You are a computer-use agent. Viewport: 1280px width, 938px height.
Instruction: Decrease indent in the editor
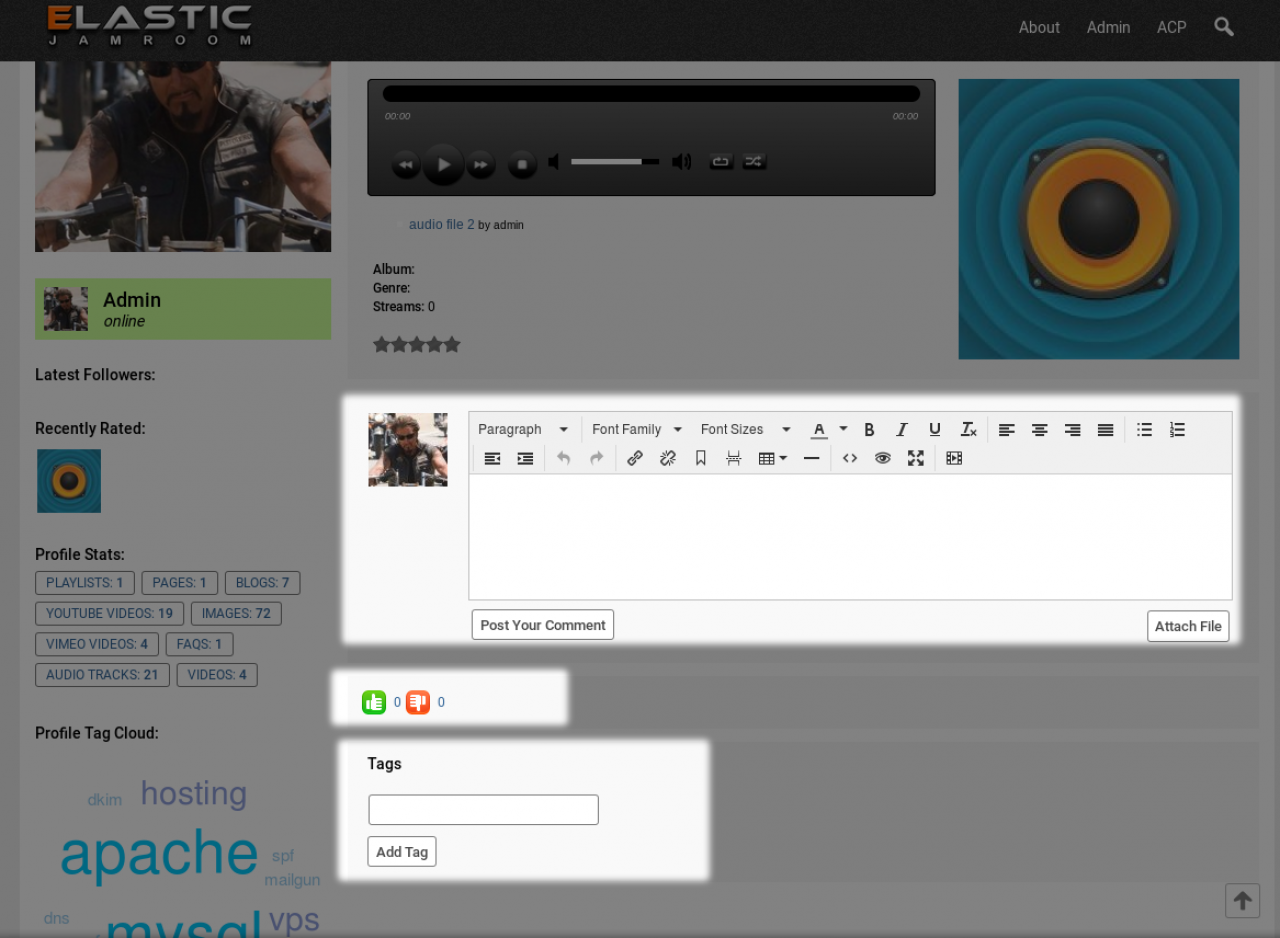pyautogui.click(x=492, y=459)
